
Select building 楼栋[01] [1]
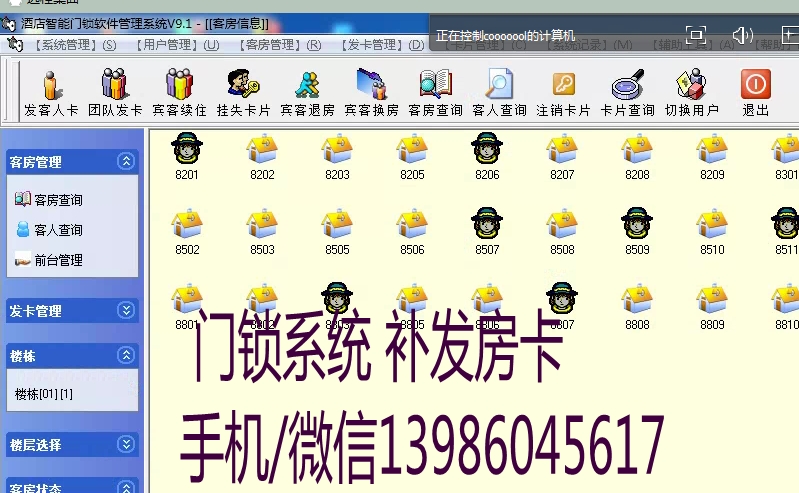(44, 394)
